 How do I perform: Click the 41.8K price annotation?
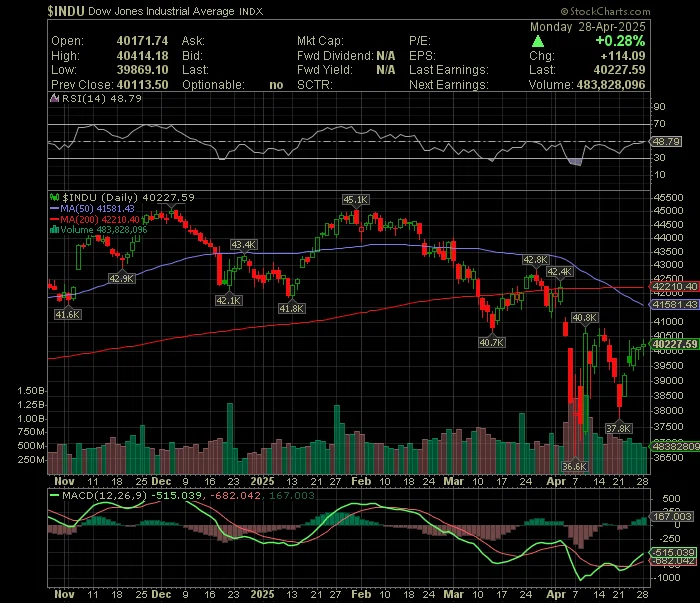click(x=292, y=308)
